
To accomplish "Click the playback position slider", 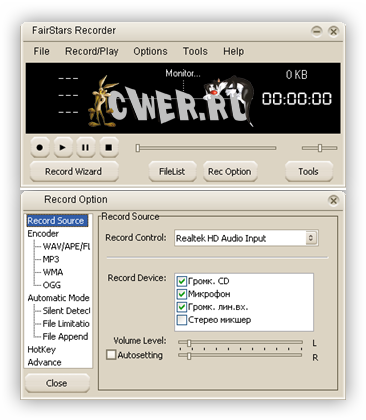I will [206, 148].
